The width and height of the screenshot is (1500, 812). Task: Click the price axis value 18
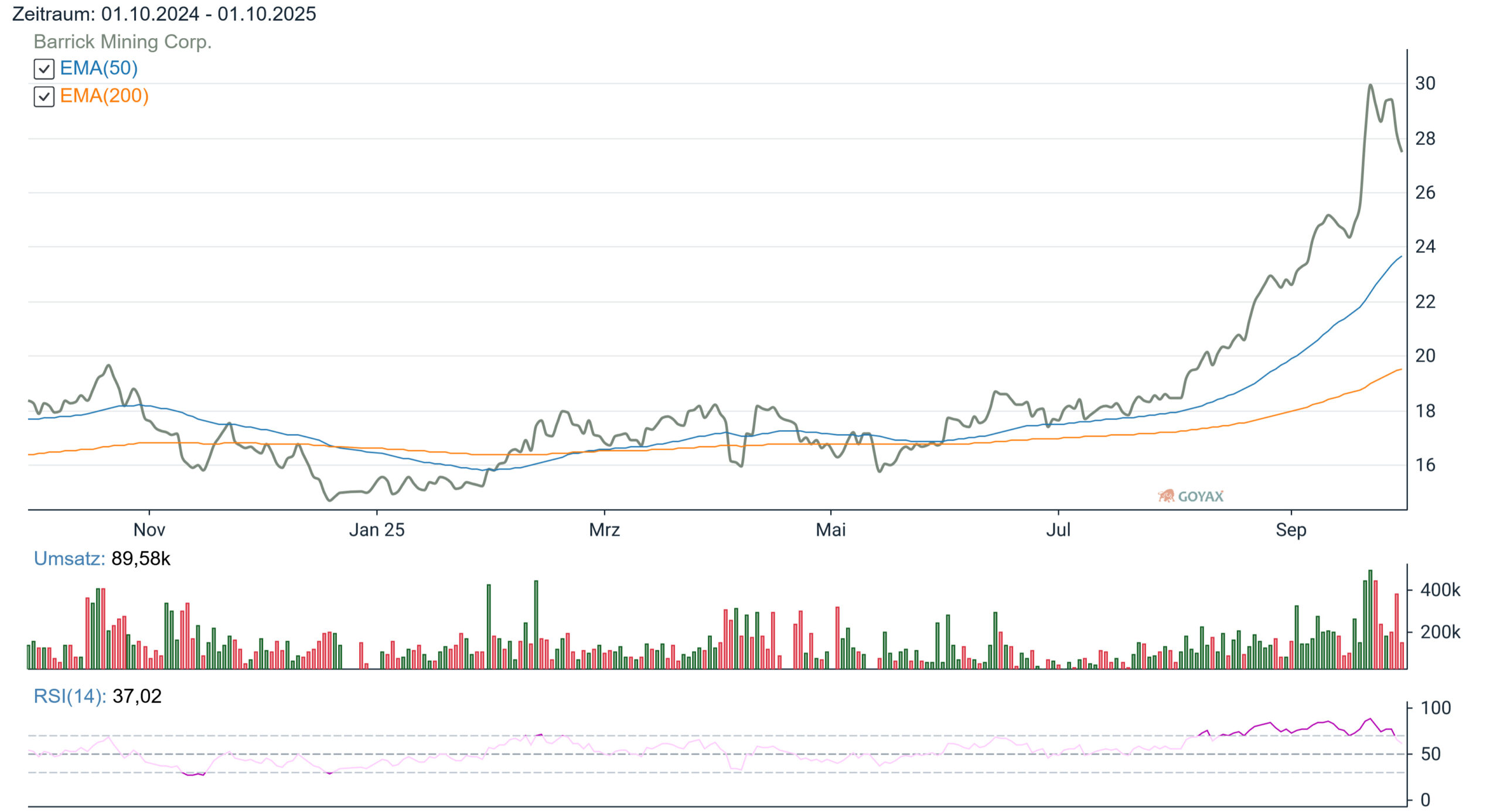(1425, 411)
